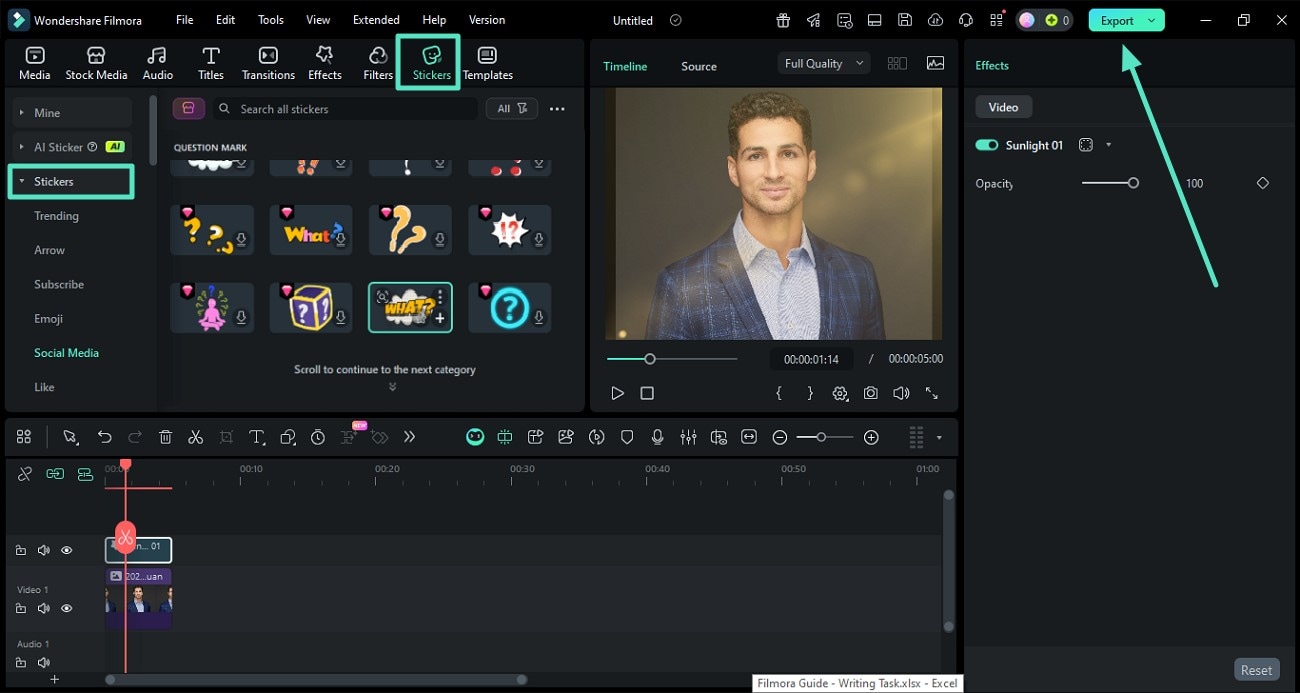Open the voiceover microphone recording tool
Screen dimensions: 1300x693
point(657,437)
